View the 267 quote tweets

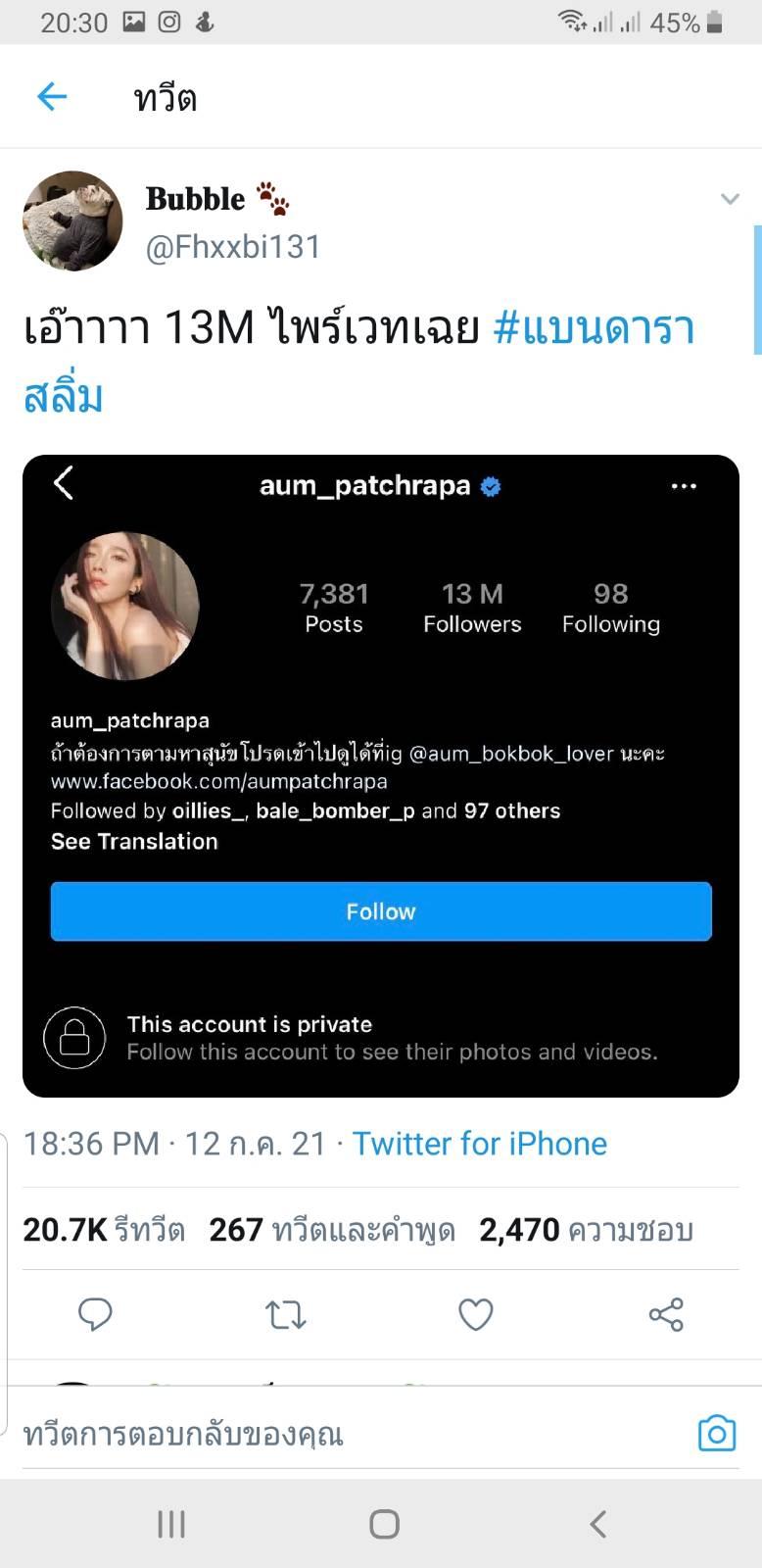point(332,1230)
